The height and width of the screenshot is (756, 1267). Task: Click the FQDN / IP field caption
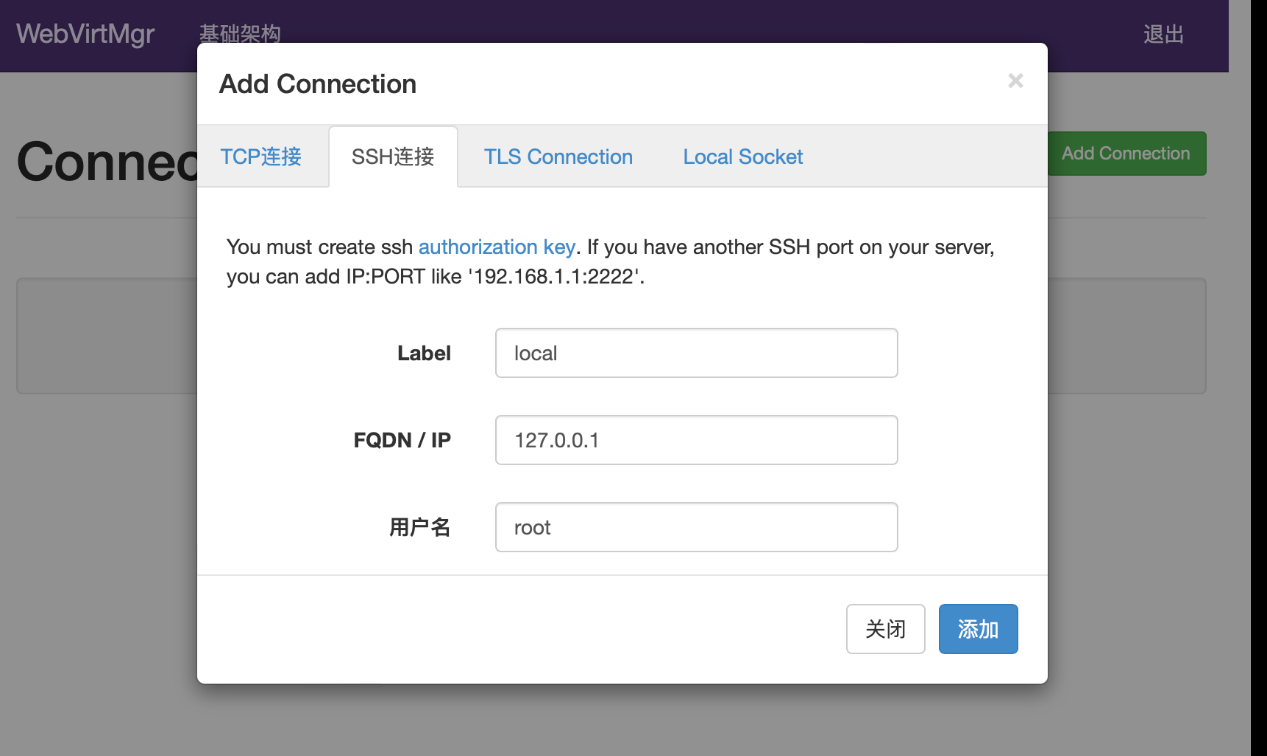pos(402,440)
